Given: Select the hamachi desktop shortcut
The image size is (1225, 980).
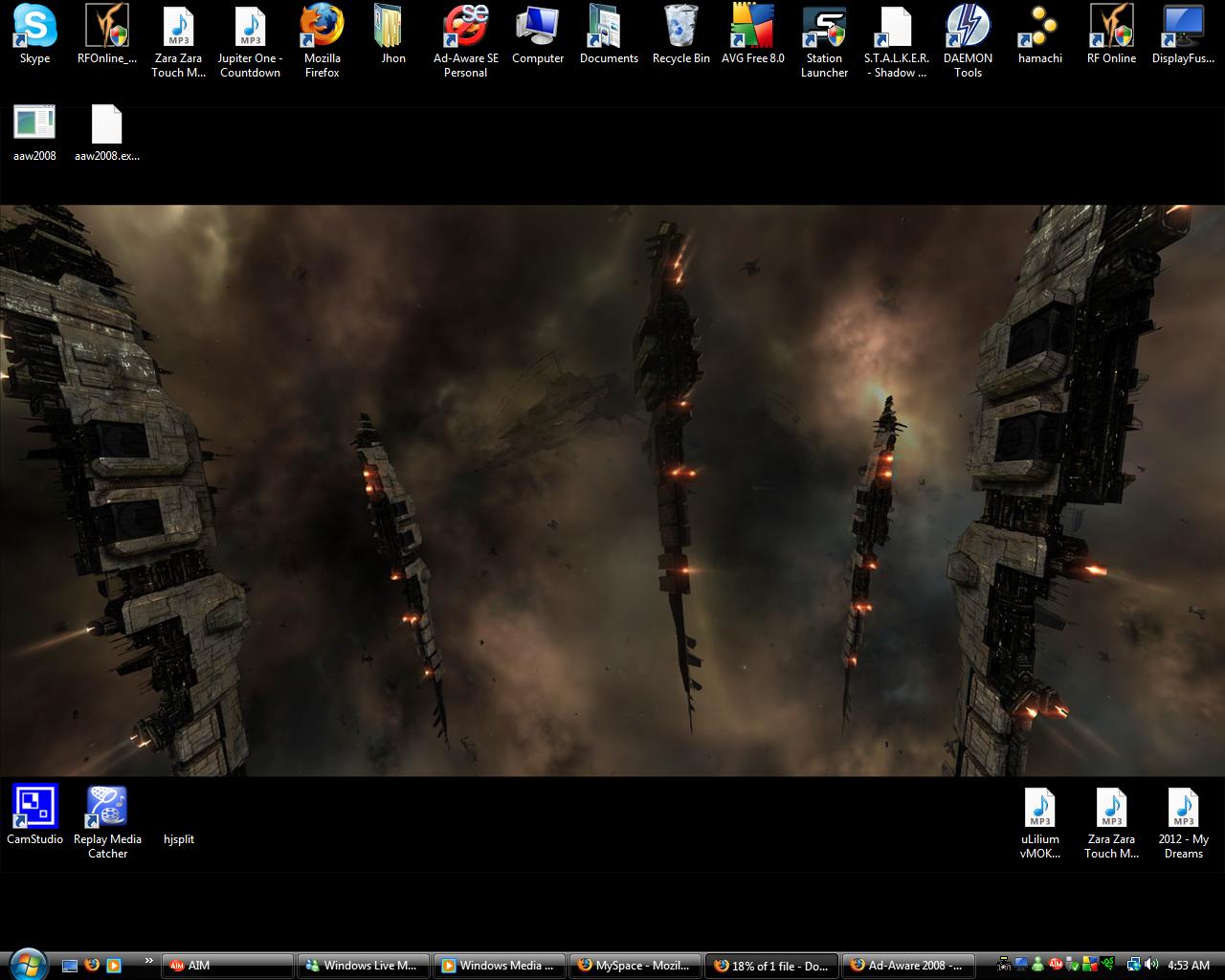Looking at the screenshot, I should coord(1040,35).
